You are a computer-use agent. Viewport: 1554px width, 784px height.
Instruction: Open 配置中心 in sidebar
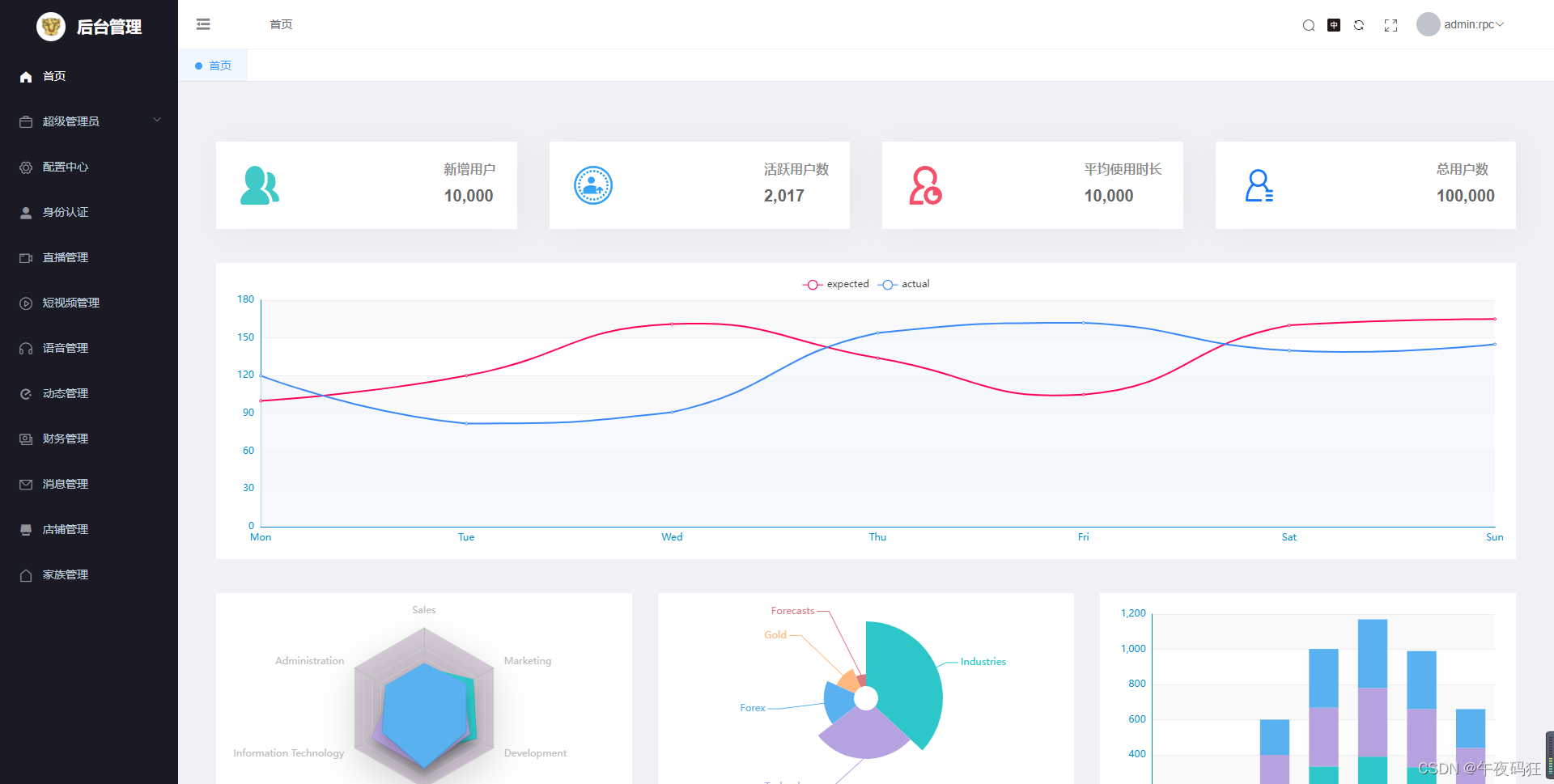click(x=89, y=167)
